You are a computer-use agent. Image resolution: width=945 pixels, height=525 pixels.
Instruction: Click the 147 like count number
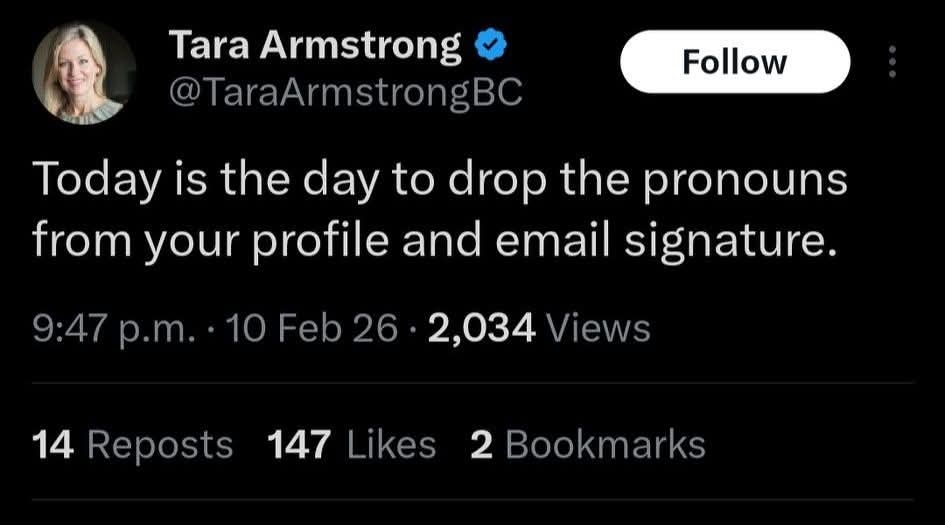pos(300,445)
